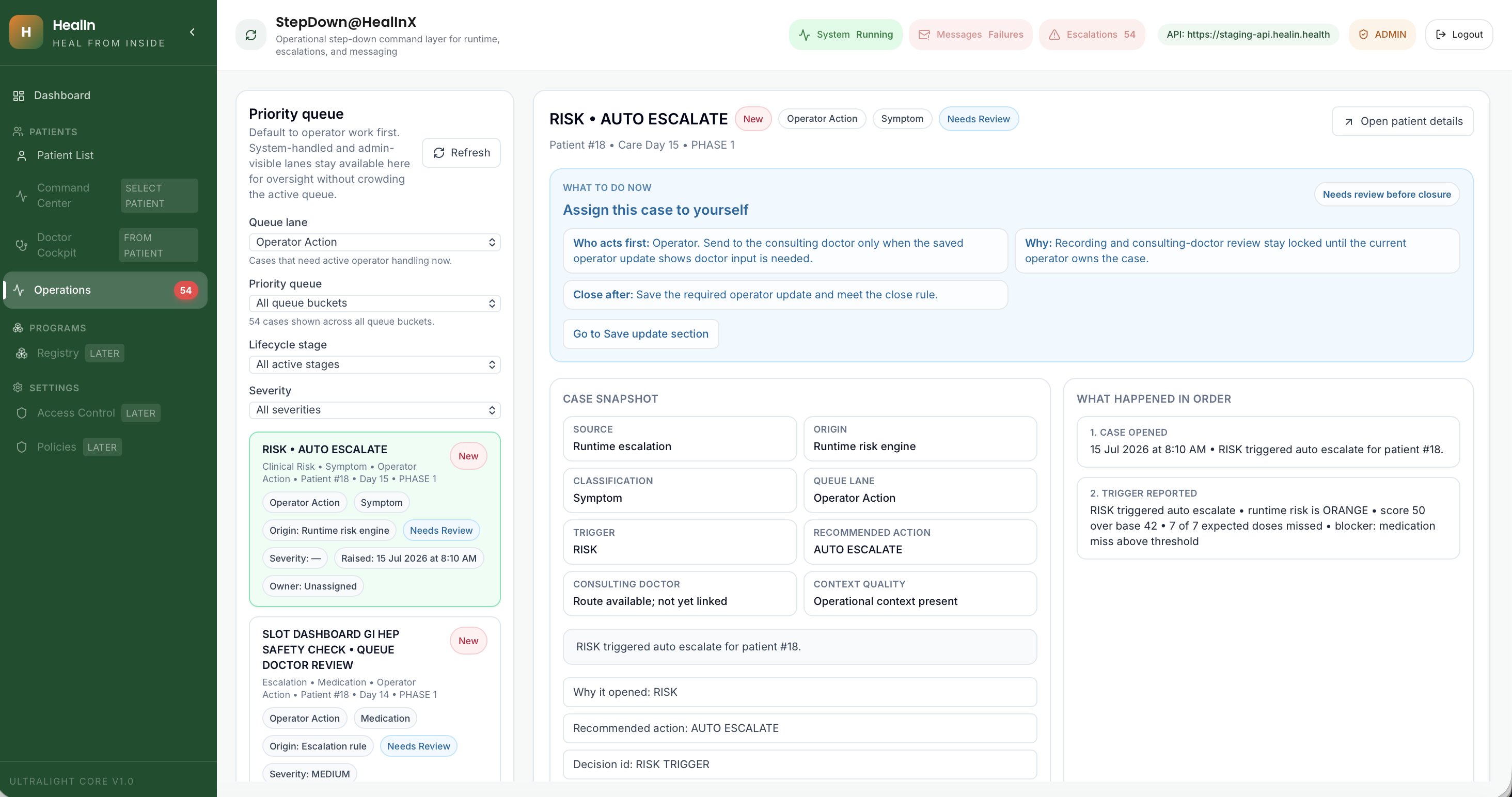Click Recommended action: AUTO ESCALATE row
The width and height of the screenshot is (1512, 797).
(x=799, y=728)
